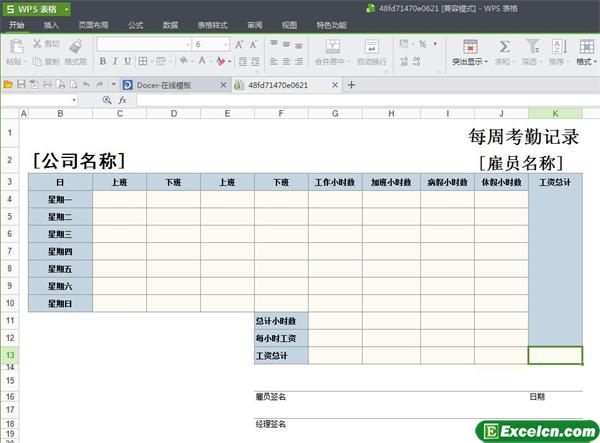Open the Format (格式) dropdown
Image resolution: width=600 pixels, height=443 pixels.
(x=587, y=52)
